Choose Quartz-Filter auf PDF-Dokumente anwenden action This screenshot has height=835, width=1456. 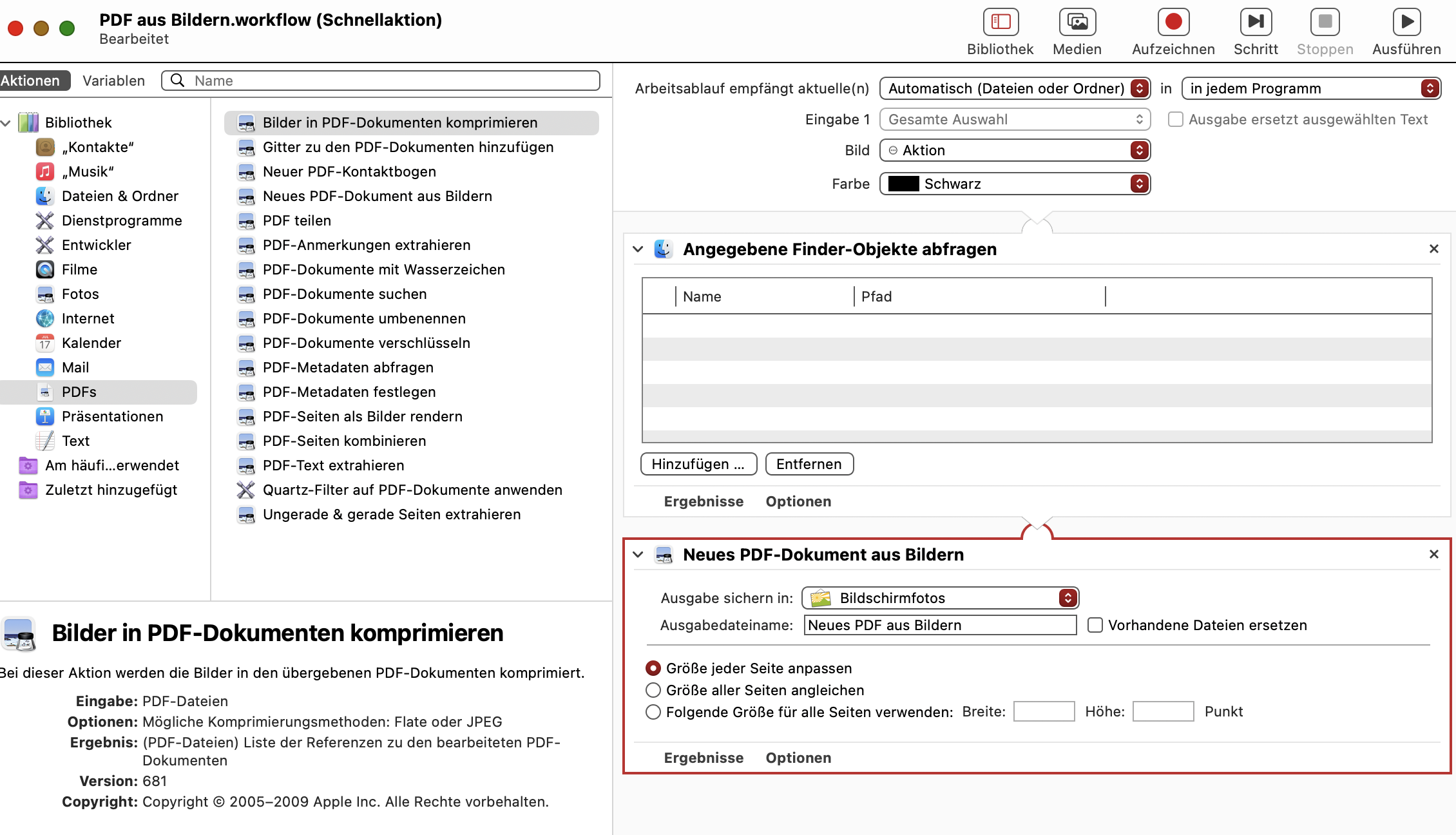412,490
